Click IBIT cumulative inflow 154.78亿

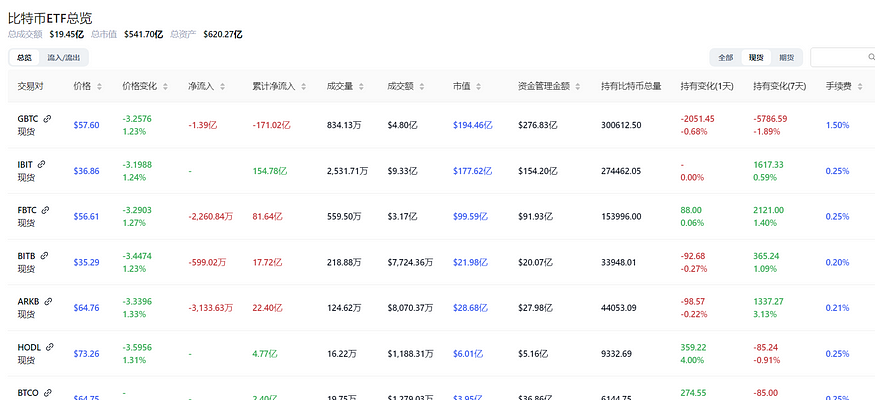click(270, 171)
